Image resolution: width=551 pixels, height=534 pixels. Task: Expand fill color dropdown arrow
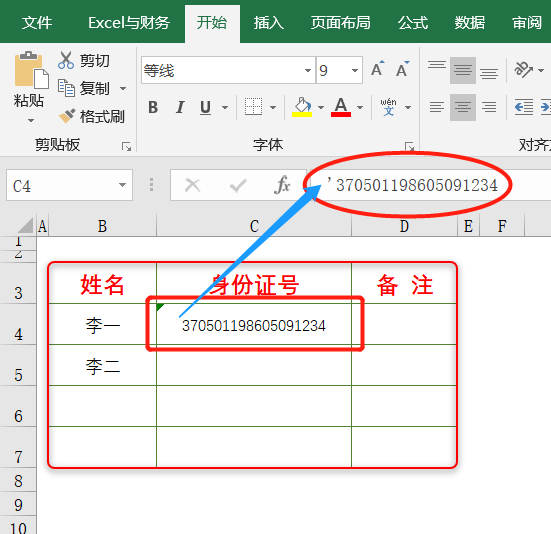pyautogui.click(x=320, y=107)
